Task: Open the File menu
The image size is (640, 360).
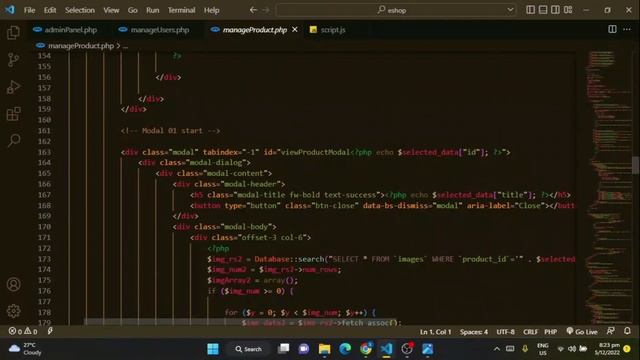Action: coord(29,10)
